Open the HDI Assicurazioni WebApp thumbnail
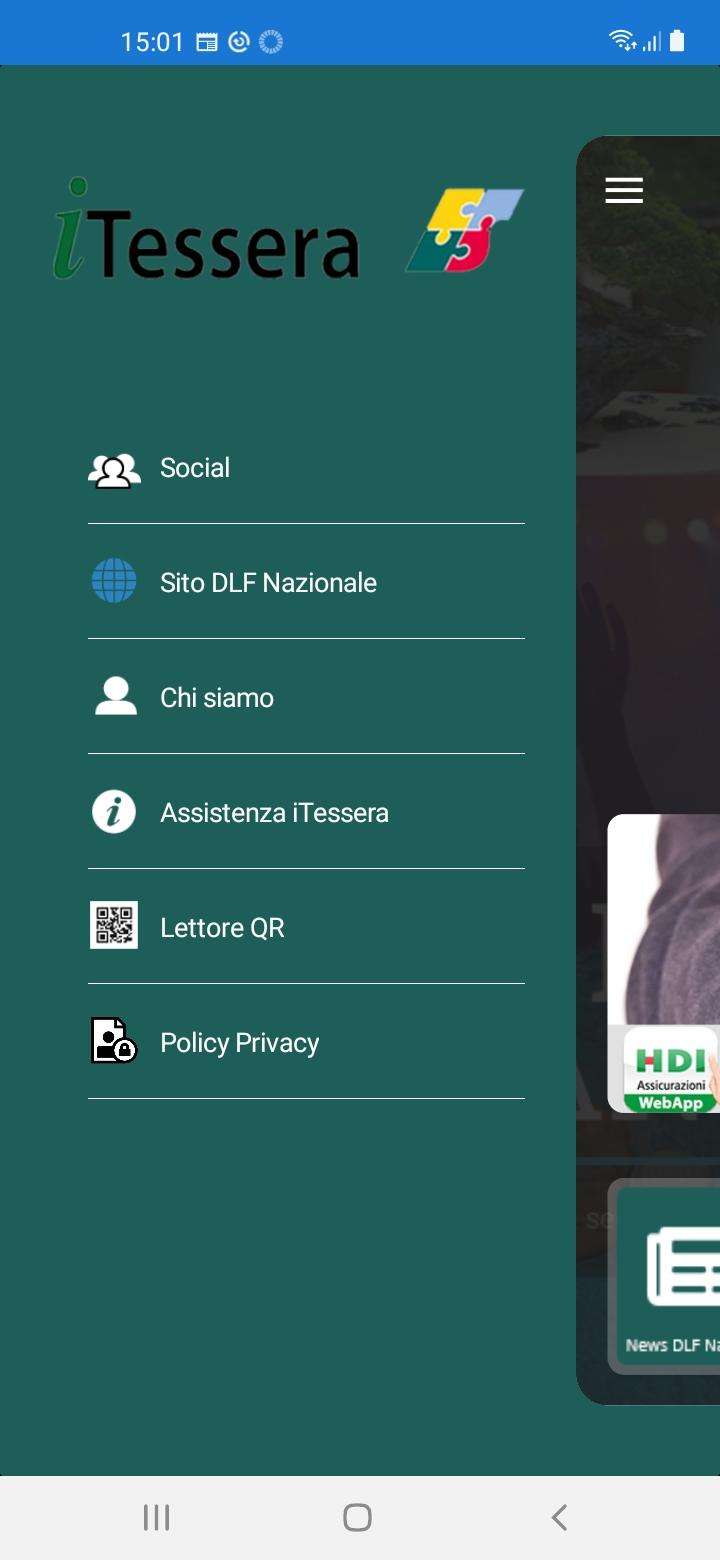The height and width of the screenshot is (1560, 720). click(x=671, y=1069)
